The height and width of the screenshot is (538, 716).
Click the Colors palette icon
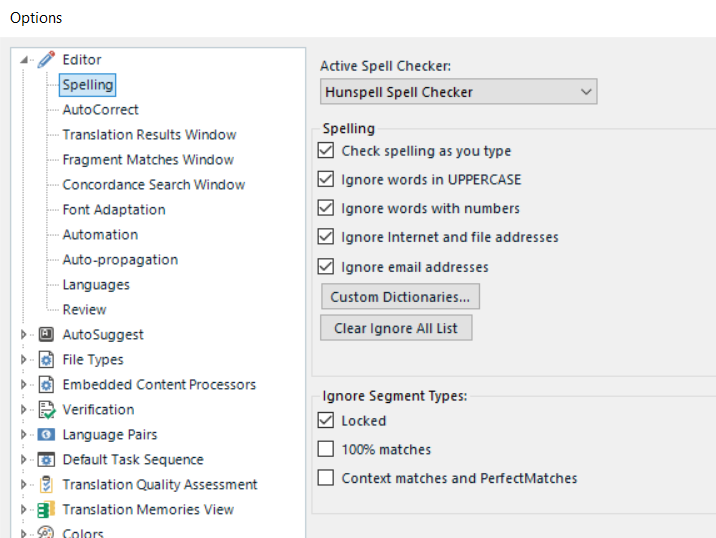click(x=46, y=532)
